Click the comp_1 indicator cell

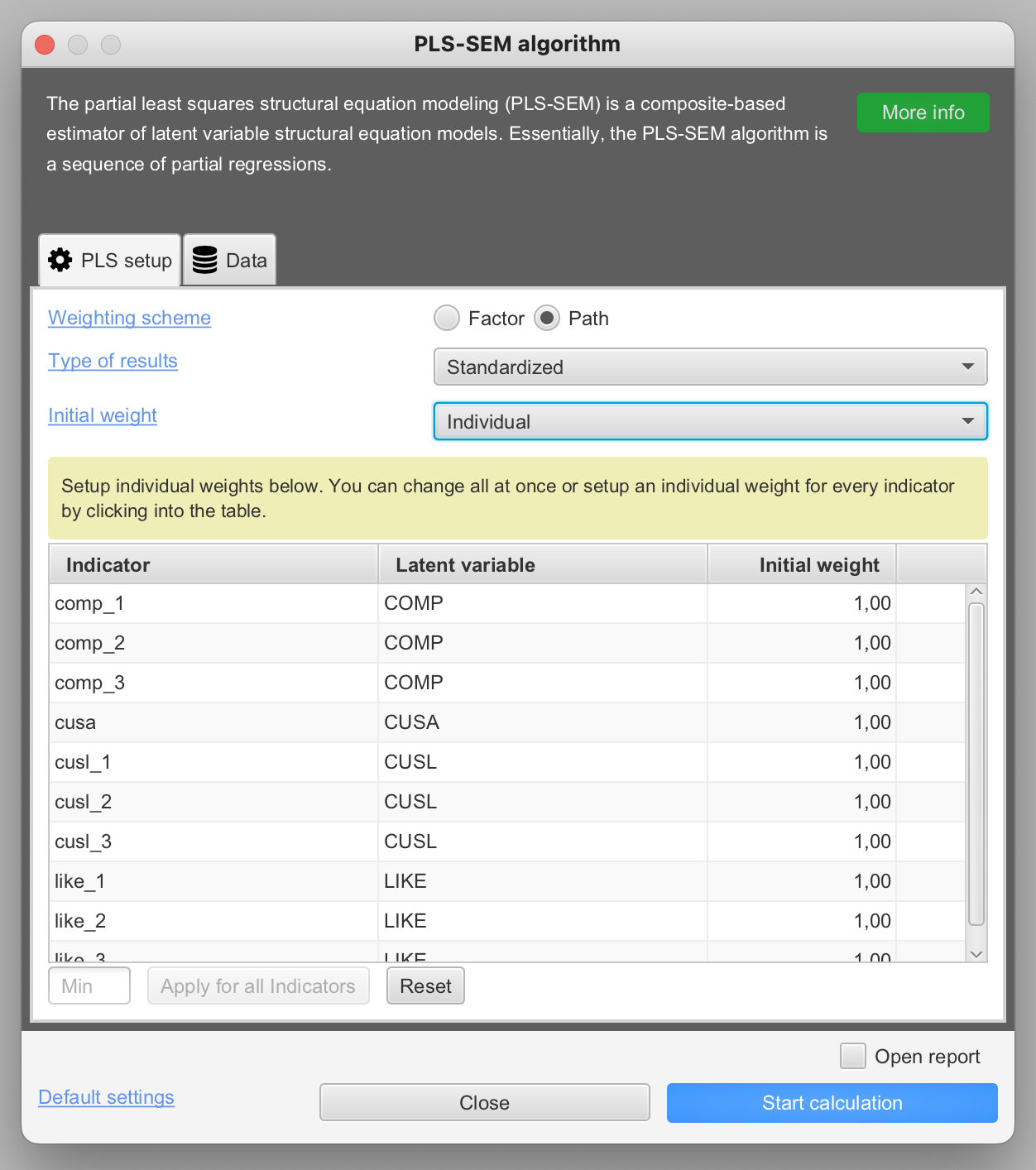click(213, 603)
